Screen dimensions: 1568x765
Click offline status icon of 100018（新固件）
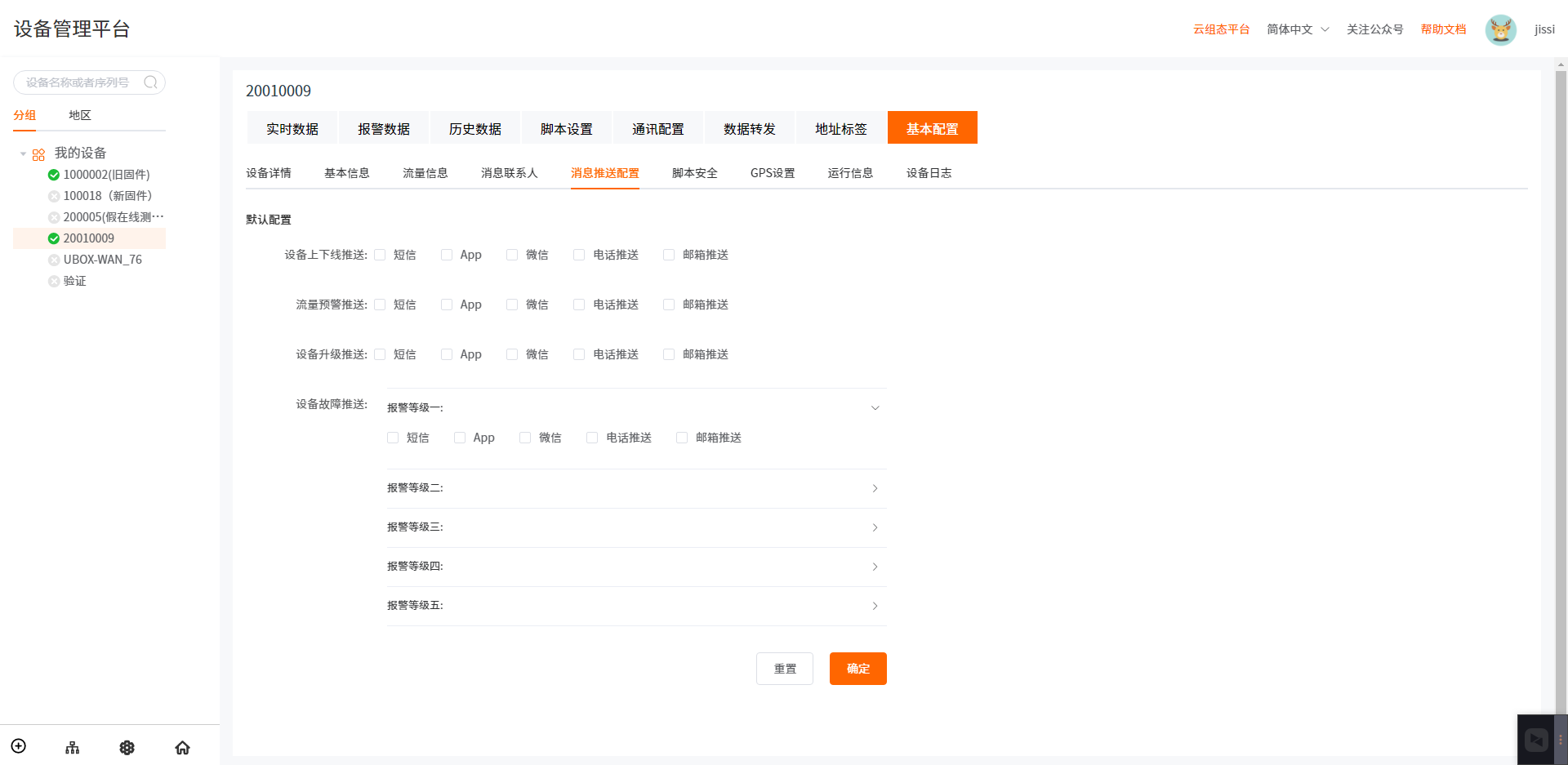click(x=54, y=196)
